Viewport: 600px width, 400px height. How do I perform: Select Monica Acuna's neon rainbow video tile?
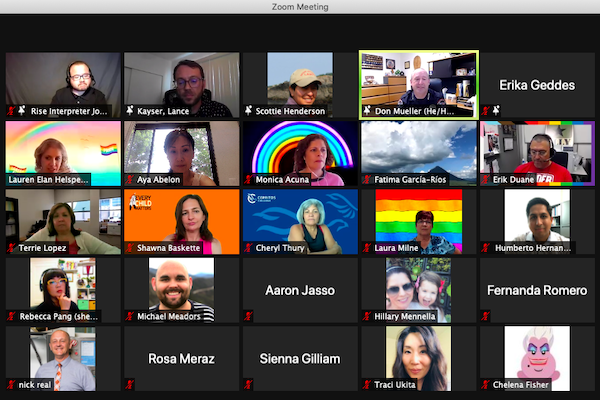pos(300,153)
